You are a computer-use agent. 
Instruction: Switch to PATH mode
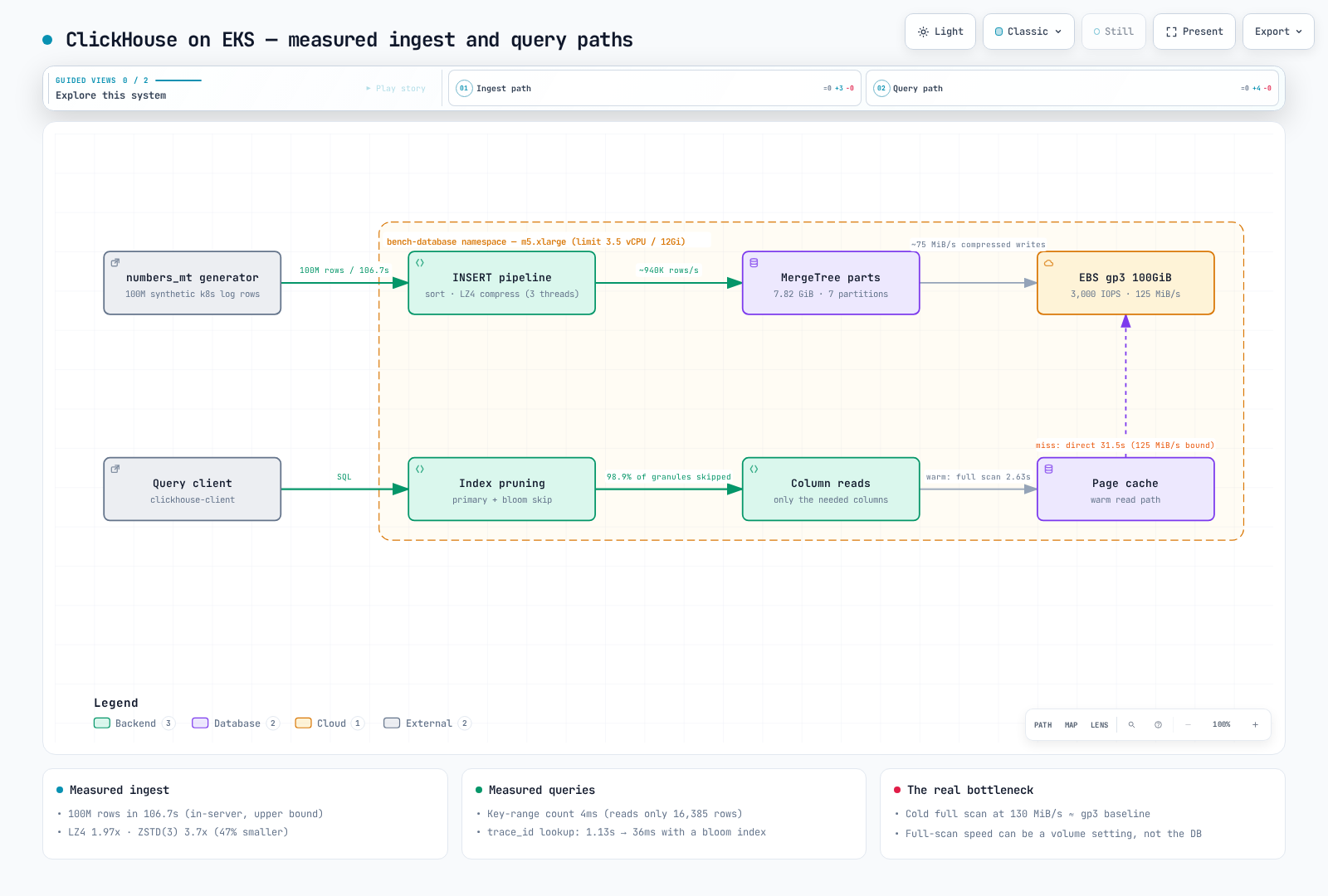[x=1042, y=725]
